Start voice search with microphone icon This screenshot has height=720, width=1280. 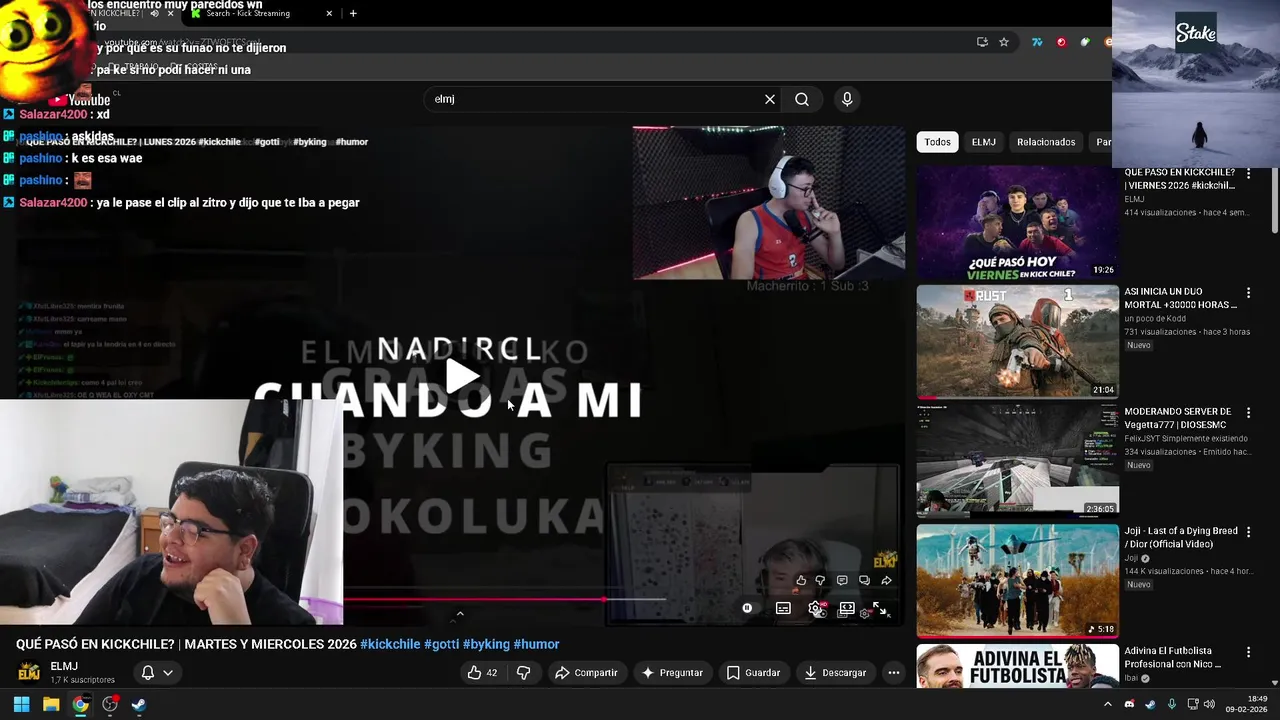847,99
